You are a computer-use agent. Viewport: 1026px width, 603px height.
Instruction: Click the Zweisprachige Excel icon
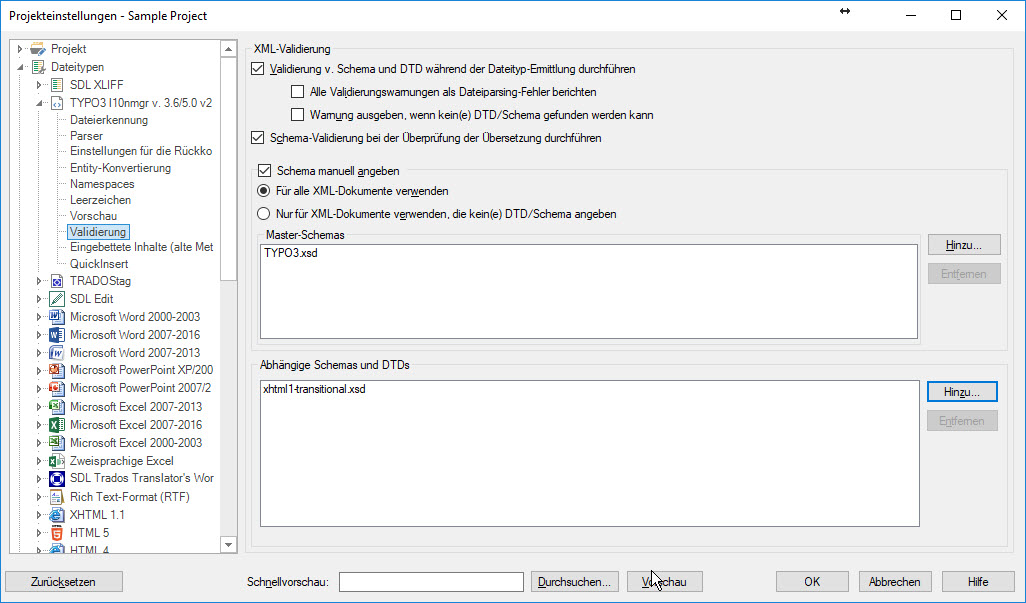click(57, 461)
